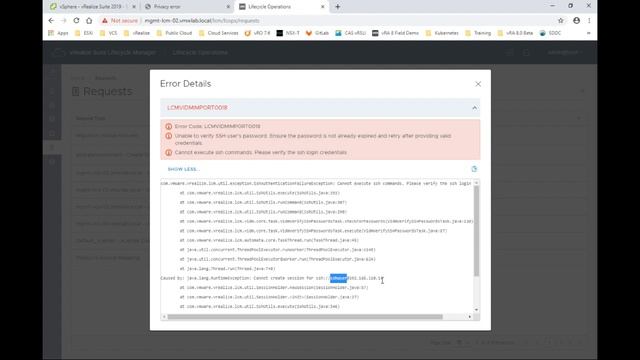Open the vRA 8.0 Beta bookmarks folder
This screenshot has width=640, height=360.
pyautogui.click(x=515, y=33)
